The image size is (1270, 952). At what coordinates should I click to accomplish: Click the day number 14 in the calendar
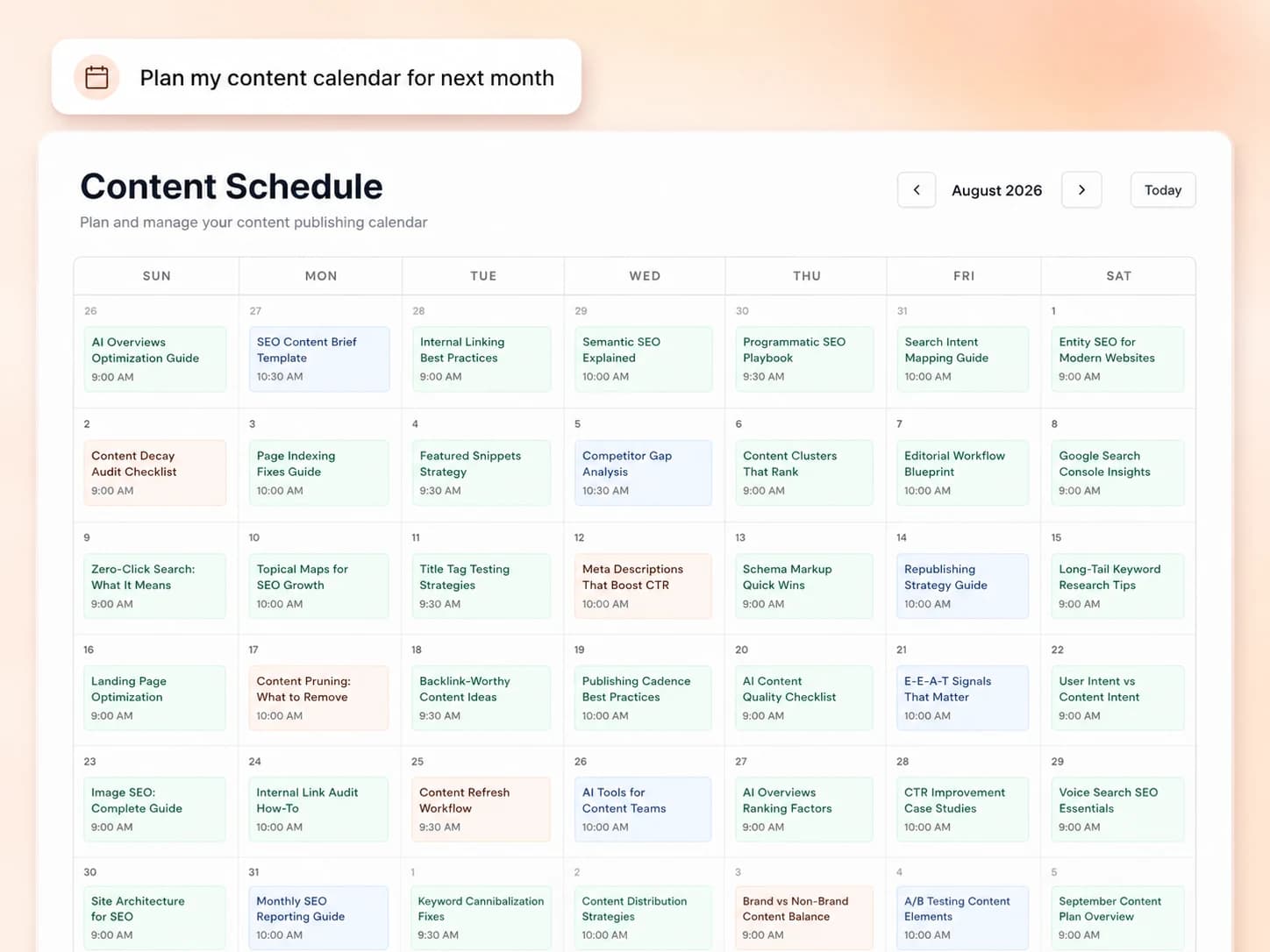tap(902, 537)
